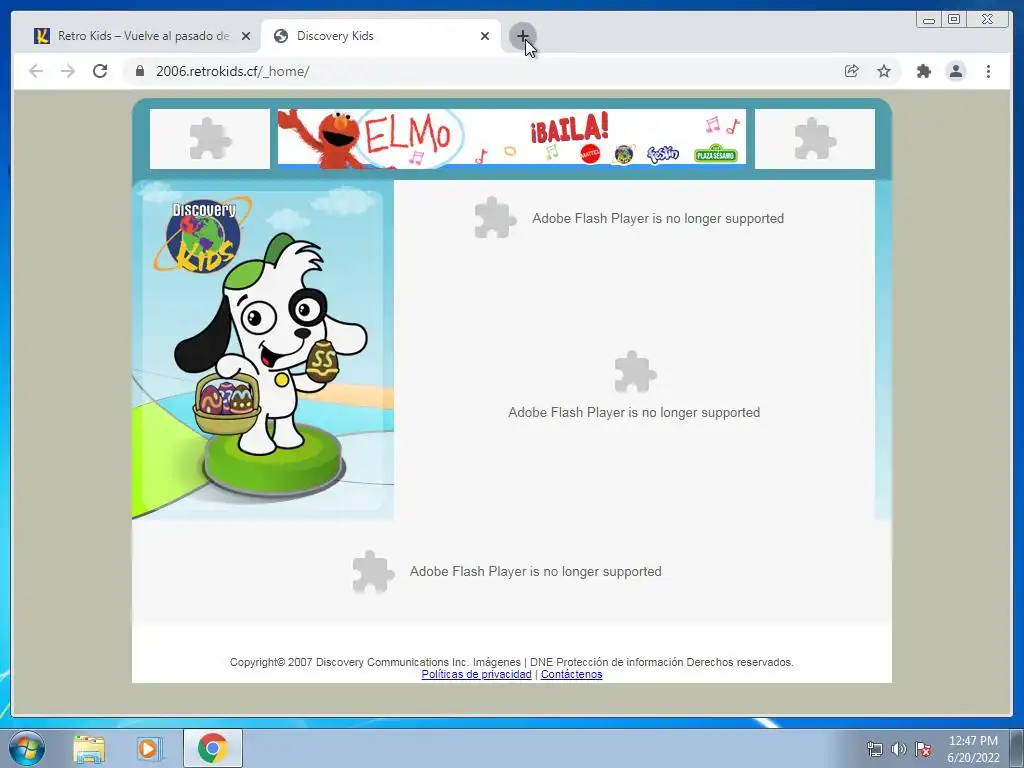The width and height of the screenshot is (1024, 768).
Task: Click Doki the dog holding eggs
Action: tap(270, 344)
